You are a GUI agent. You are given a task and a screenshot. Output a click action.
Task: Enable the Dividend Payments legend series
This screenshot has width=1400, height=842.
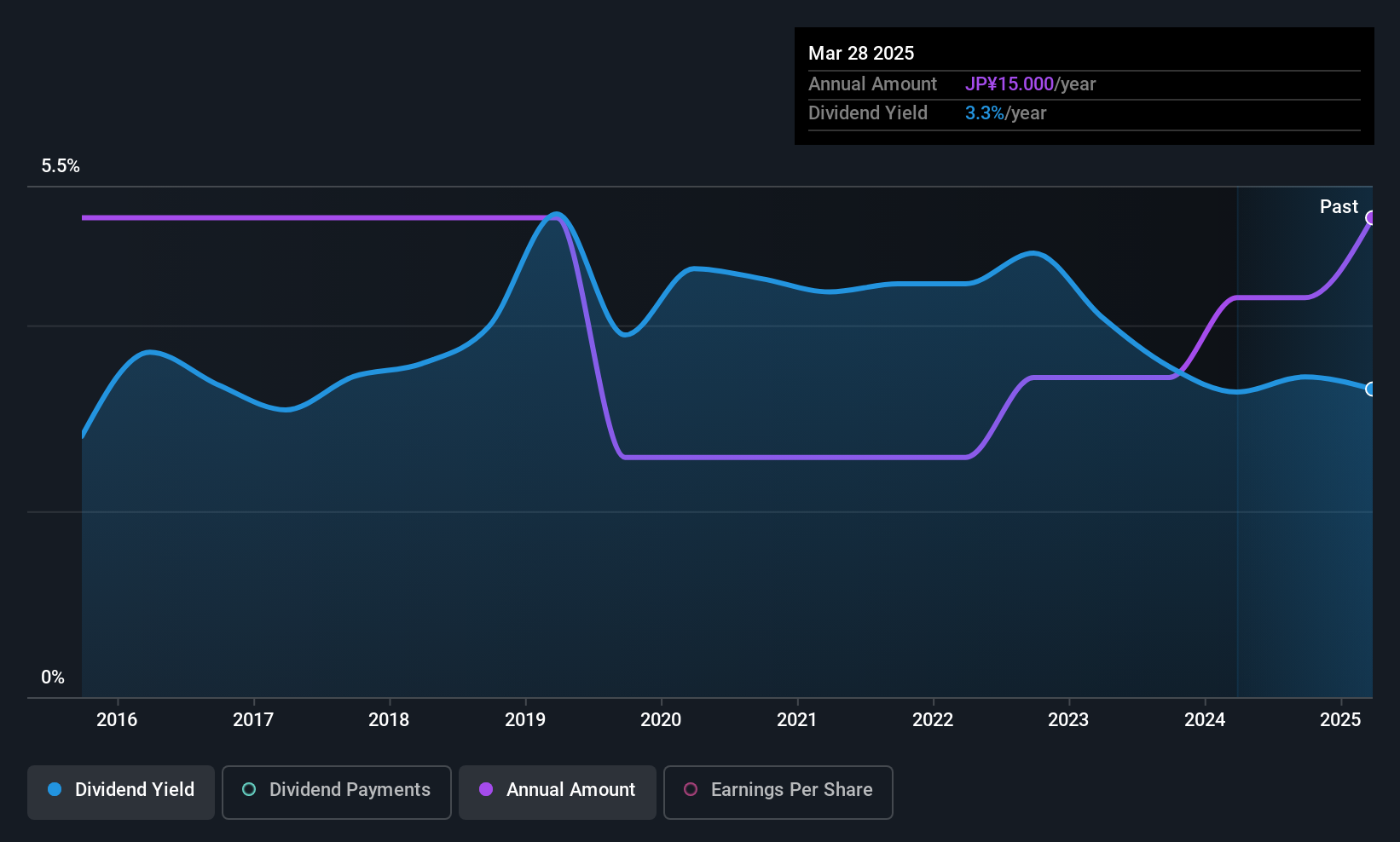coord(337,790)
